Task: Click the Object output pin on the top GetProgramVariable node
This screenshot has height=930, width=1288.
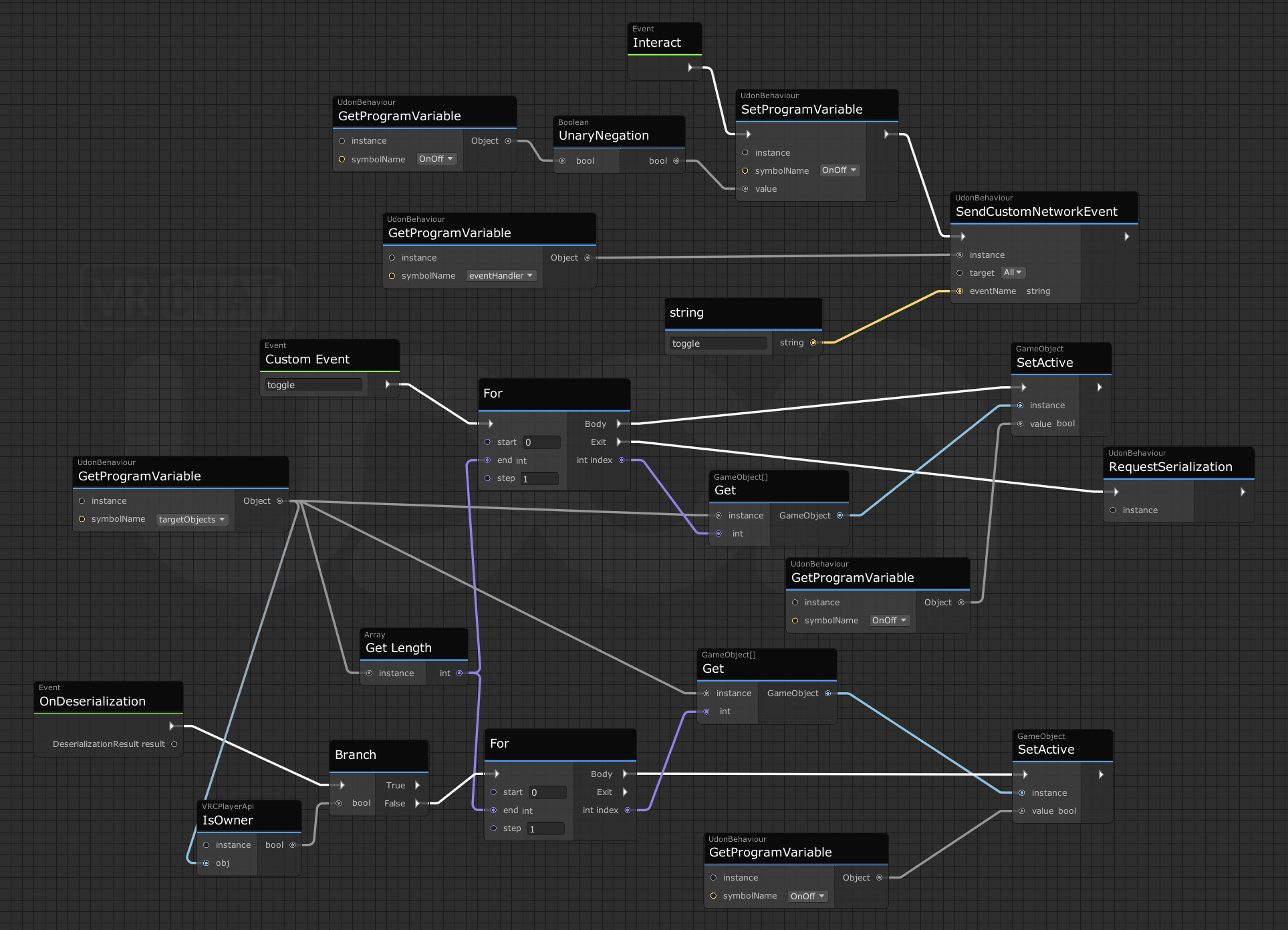Action: 507,141
